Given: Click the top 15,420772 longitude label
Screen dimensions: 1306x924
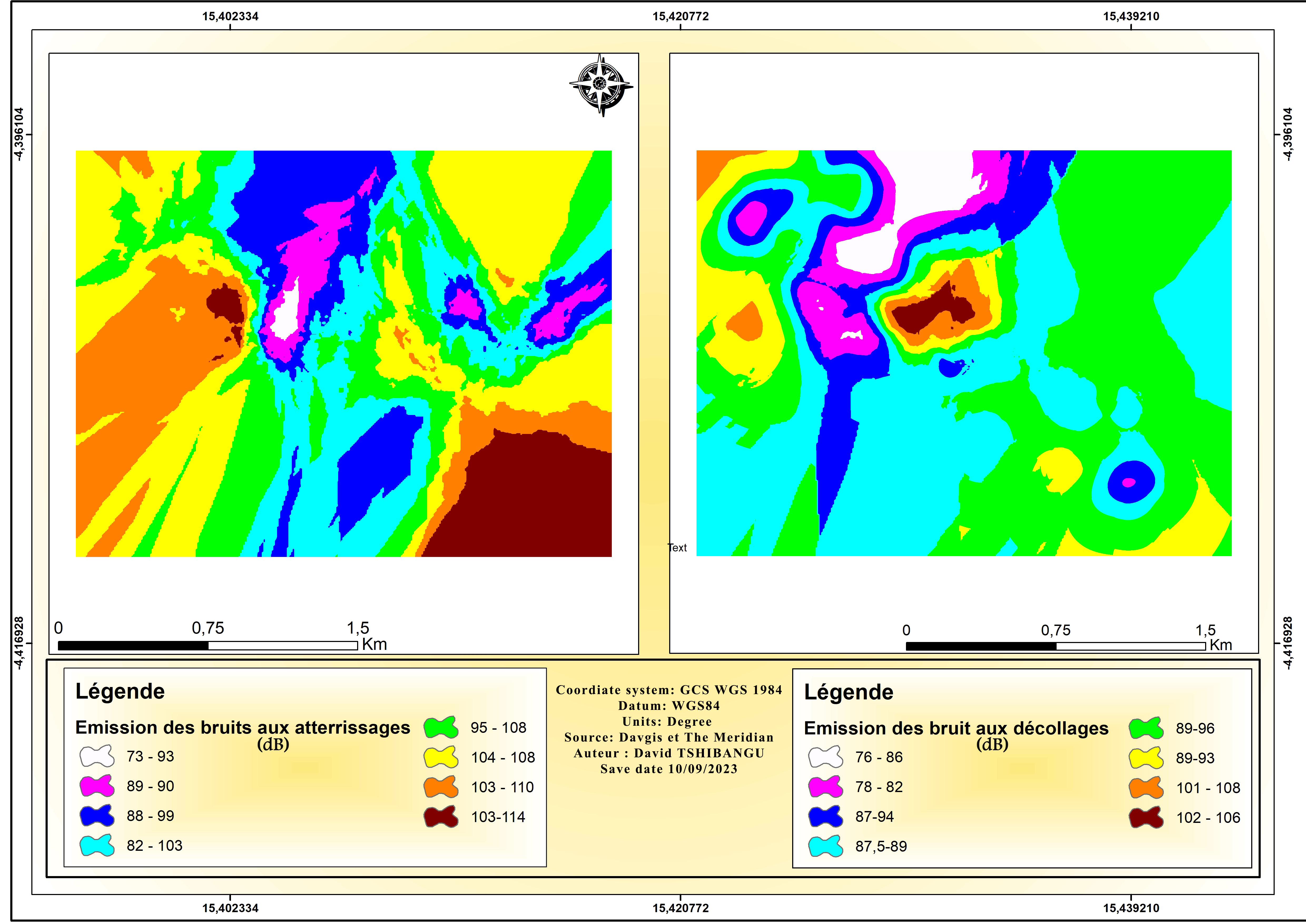Looking at the screenshot, I should 681,16.
